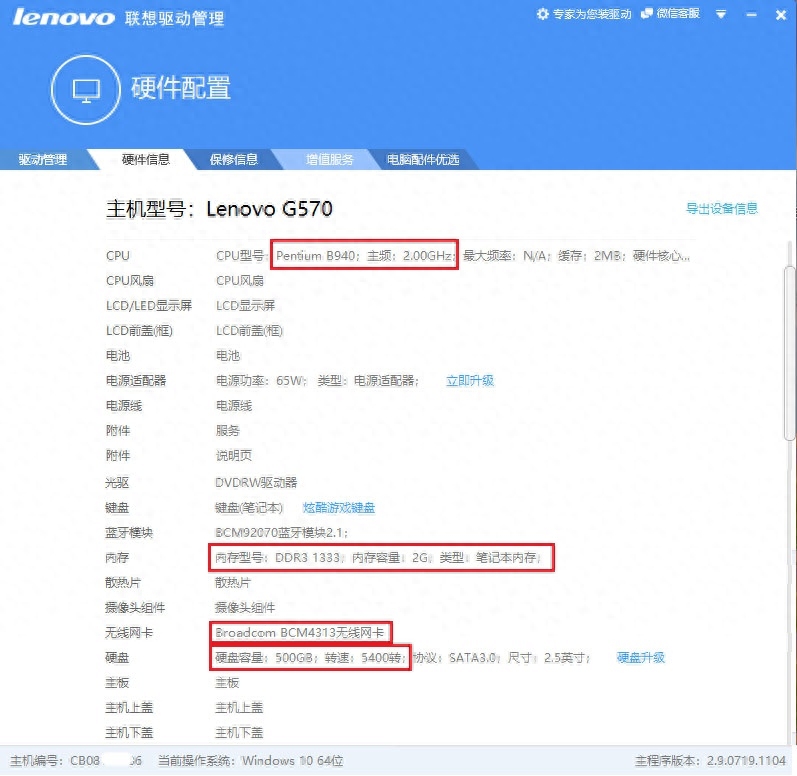Click the 主程序版本 2.9.0719.1104 text
The height and width of the screenshot is (776, 797).
pos(710,761)
